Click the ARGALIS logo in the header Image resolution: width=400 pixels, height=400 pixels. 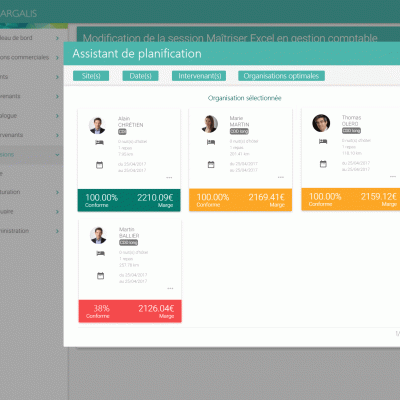click(18, 14)
